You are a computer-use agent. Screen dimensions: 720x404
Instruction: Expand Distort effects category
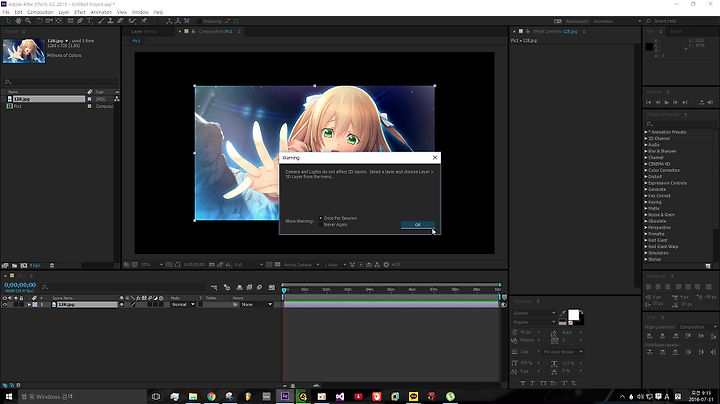646,176
